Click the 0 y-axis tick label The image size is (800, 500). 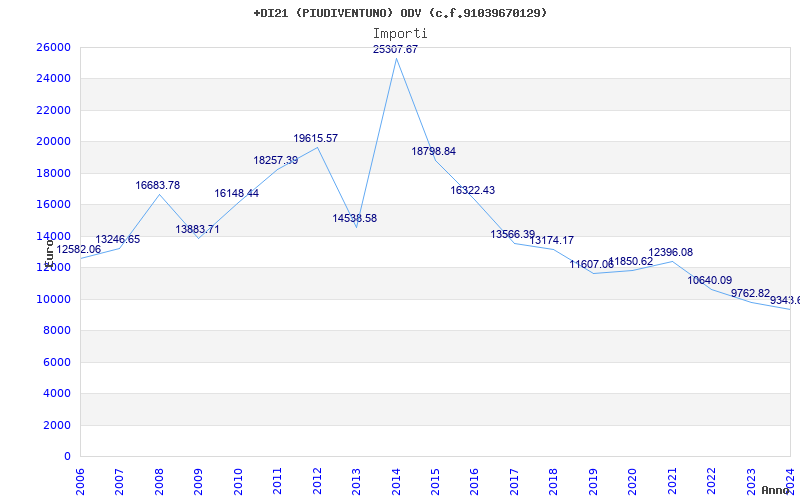(x=67, y=457)
